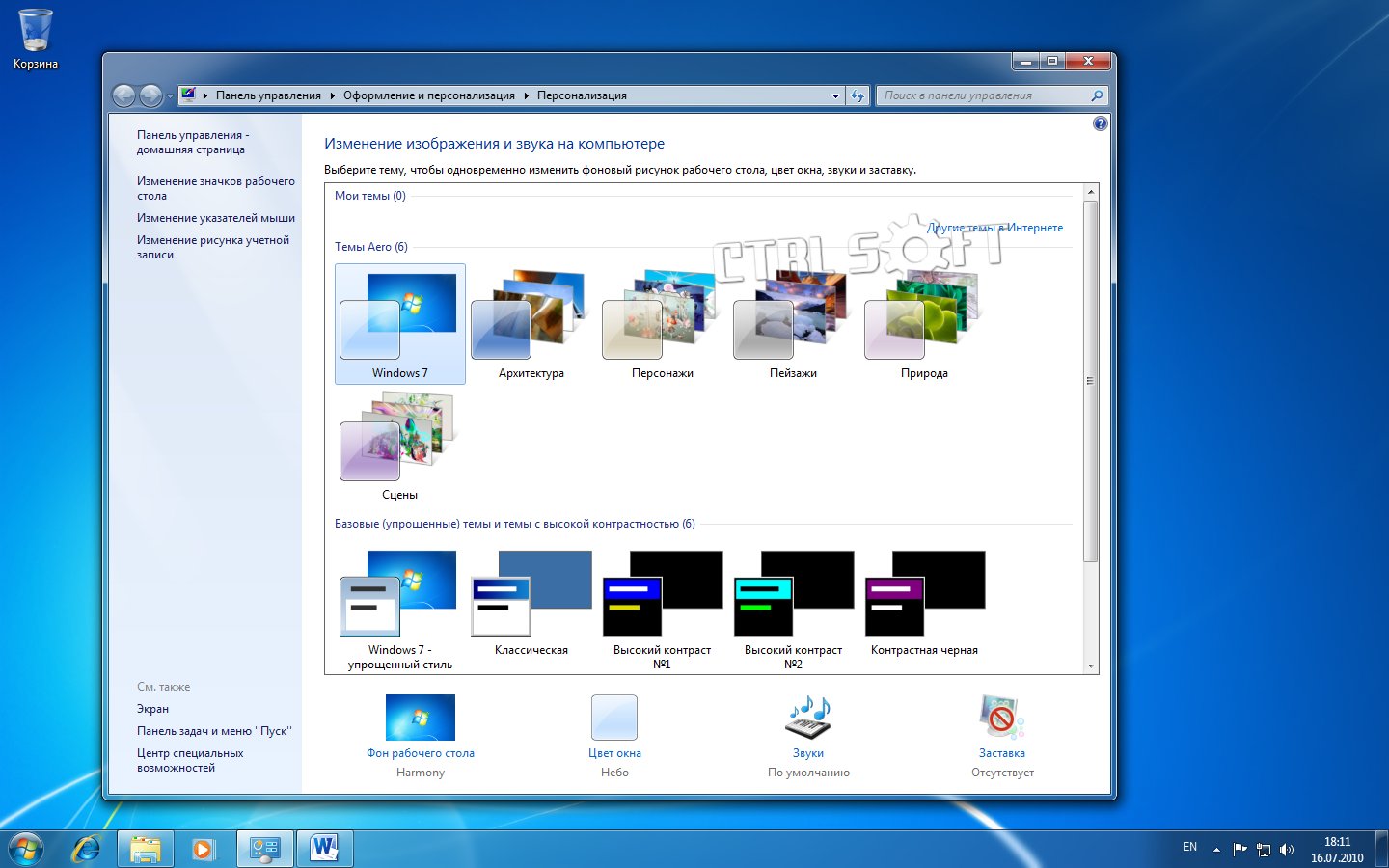Image resolution: width=1389 pixels, height=868 pixels.
Task: Click 'Мои темы (0)' group header
Action: [370, 196]
